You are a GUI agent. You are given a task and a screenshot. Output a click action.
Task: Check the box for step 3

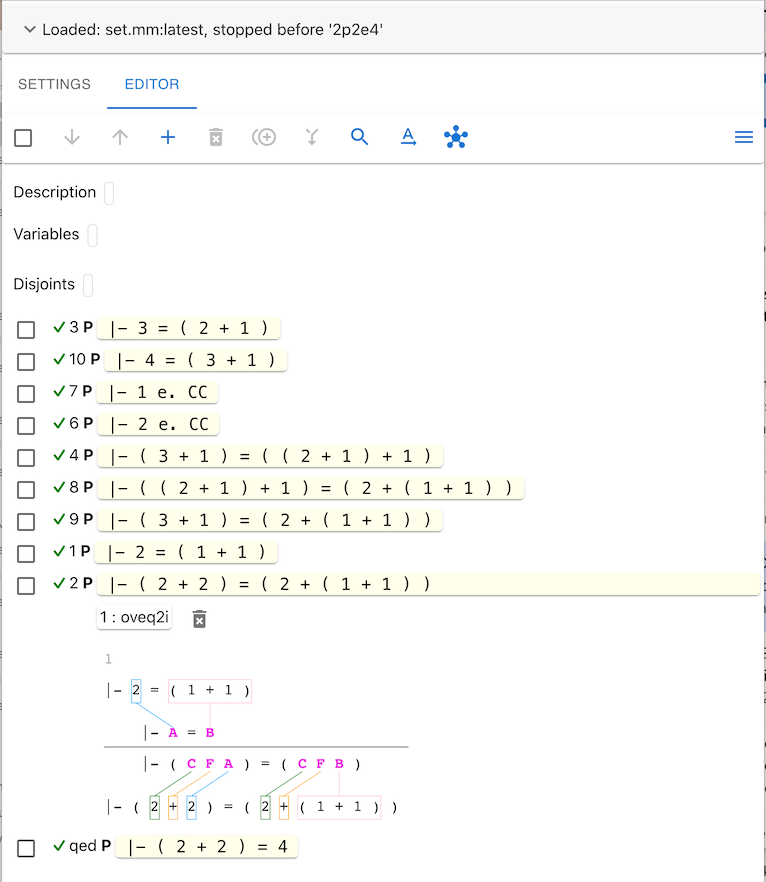coord(26,330)
